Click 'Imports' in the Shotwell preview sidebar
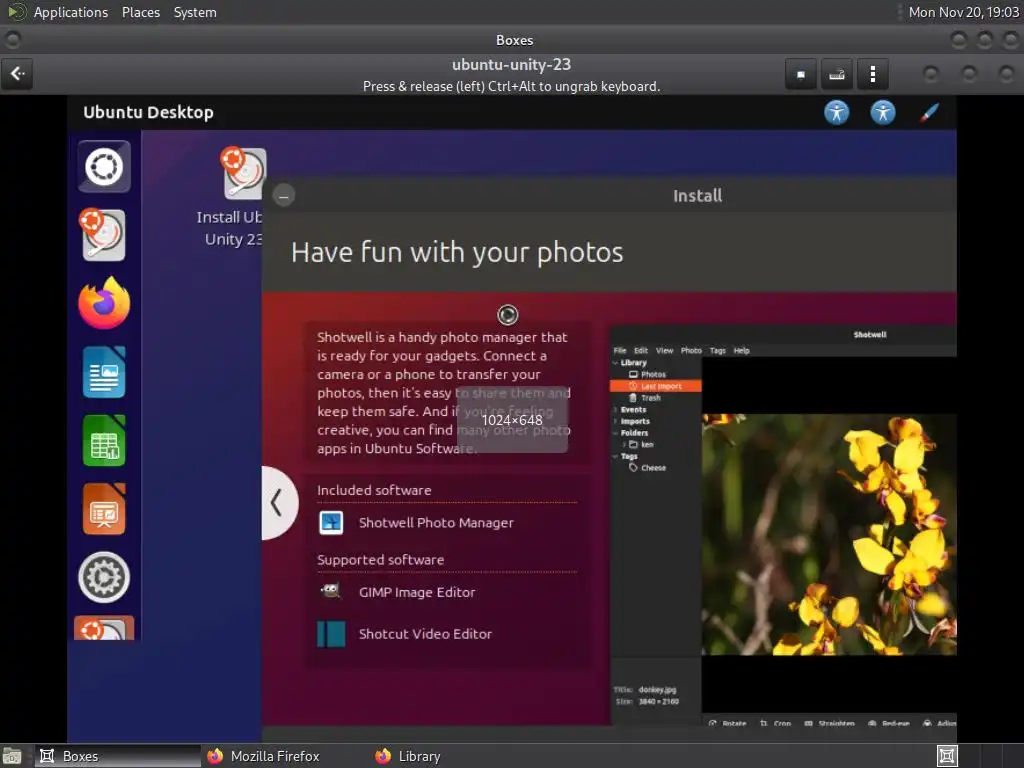This screenshot has height=768, width=1024. [635, 421]
